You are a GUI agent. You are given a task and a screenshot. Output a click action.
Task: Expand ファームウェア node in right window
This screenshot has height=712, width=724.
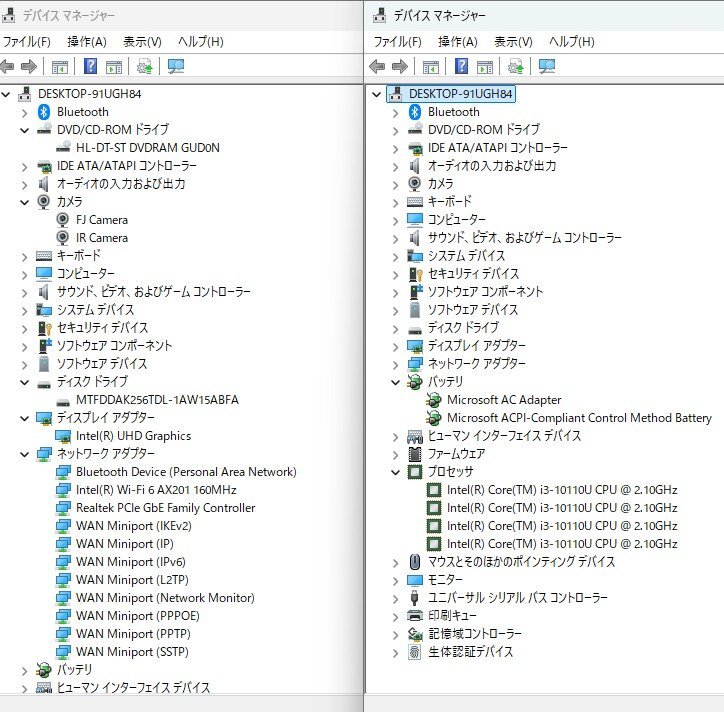coord(395,455)
